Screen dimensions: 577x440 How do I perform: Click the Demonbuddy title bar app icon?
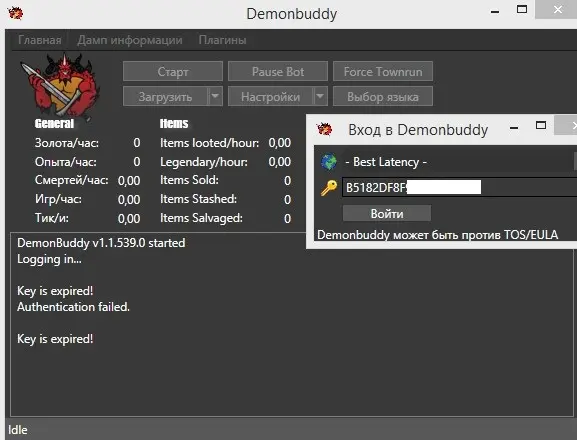[x=15, y=13]
